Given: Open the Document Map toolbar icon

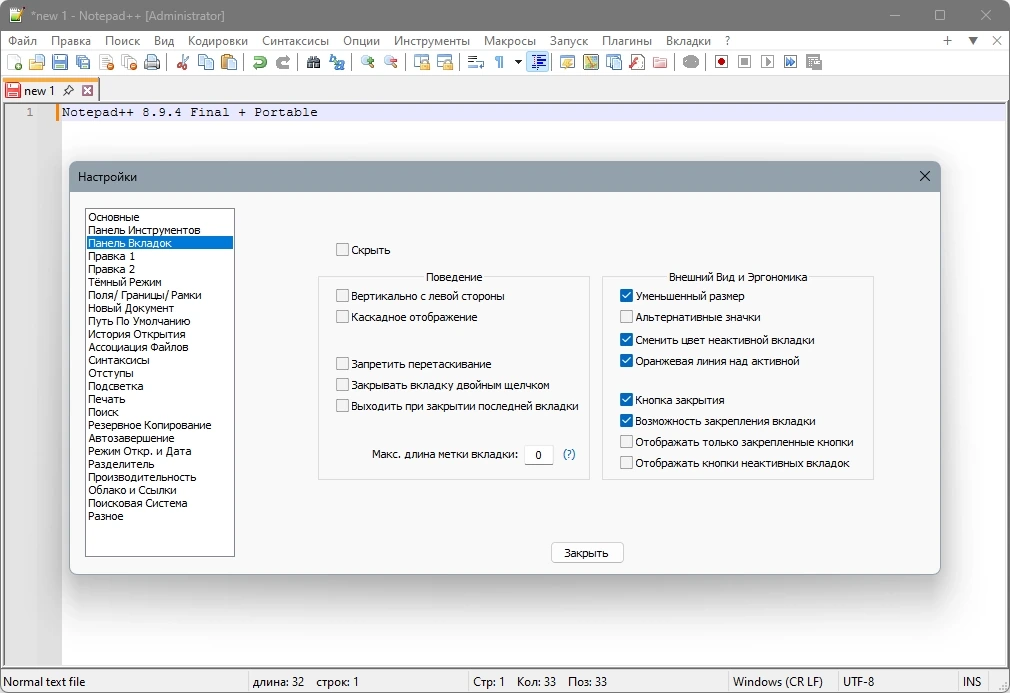Looking at the screenshot, I should (x=591, y=62).
